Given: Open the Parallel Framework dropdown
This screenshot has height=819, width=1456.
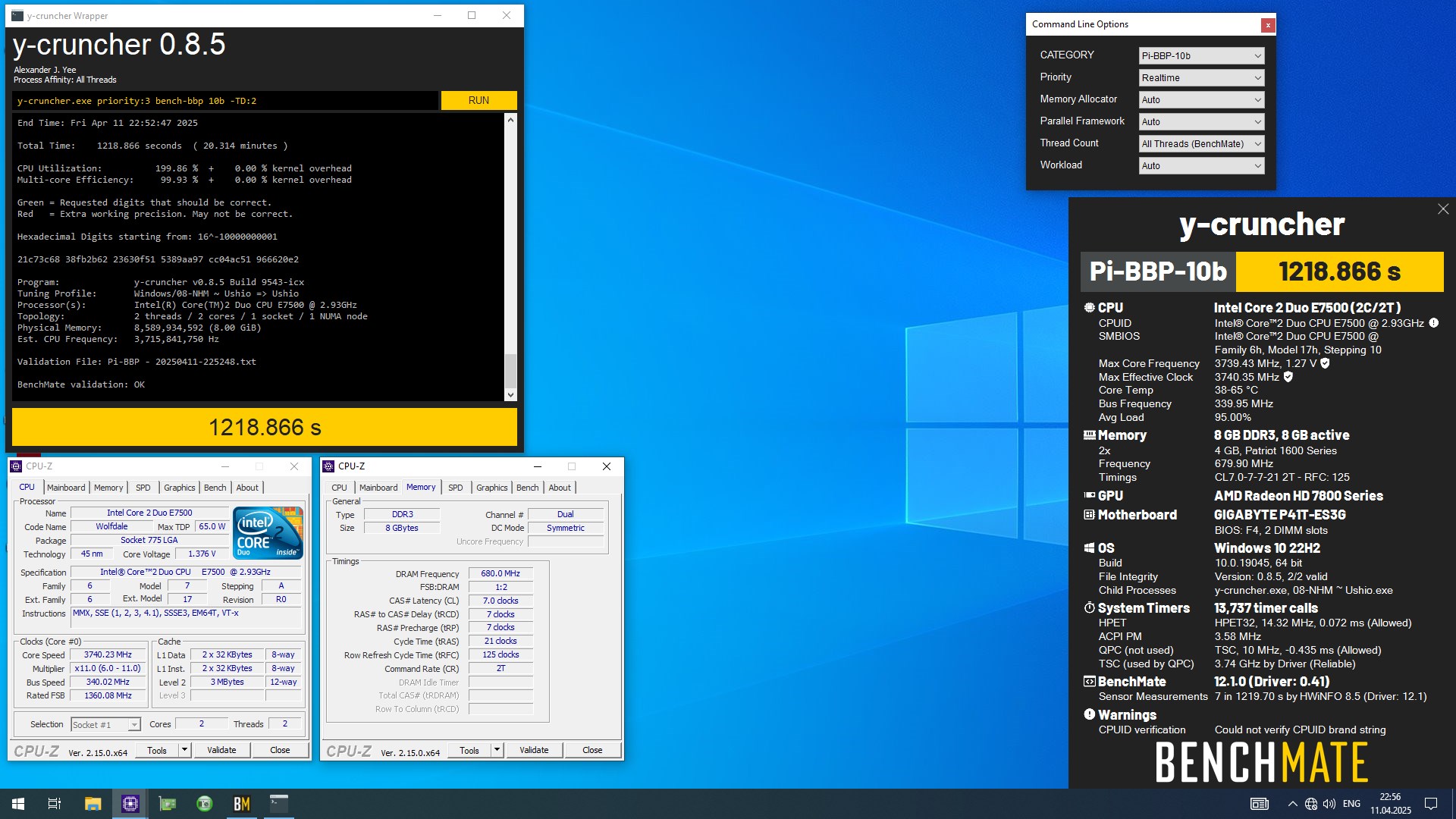Looking at the screenshot, I should click(x=1202, y=122).
